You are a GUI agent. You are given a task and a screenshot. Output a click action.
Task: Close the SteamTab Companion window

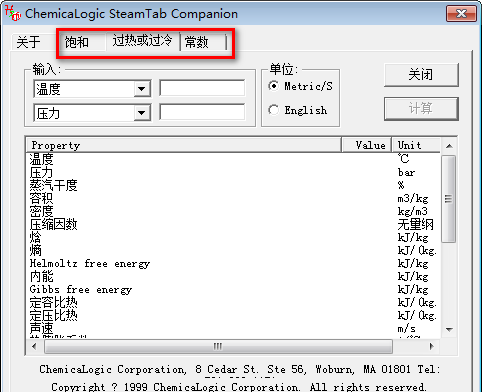461,14
